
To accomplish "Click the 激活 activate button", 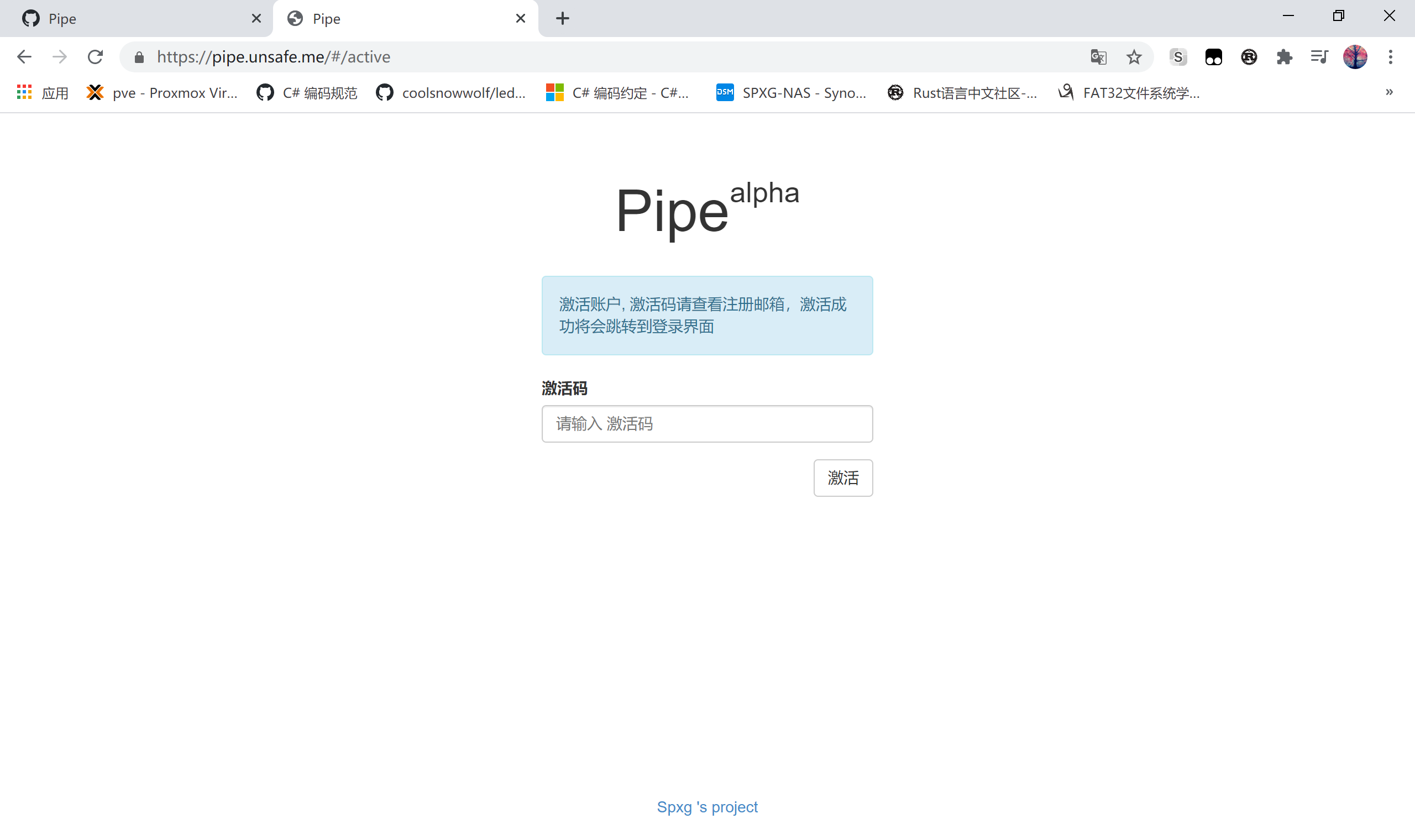I will [x=843, y=477].
